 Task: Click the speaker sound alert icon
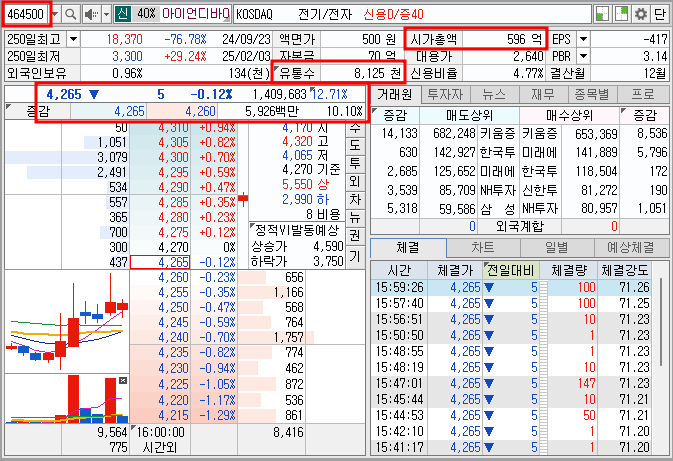click(91, 14)
